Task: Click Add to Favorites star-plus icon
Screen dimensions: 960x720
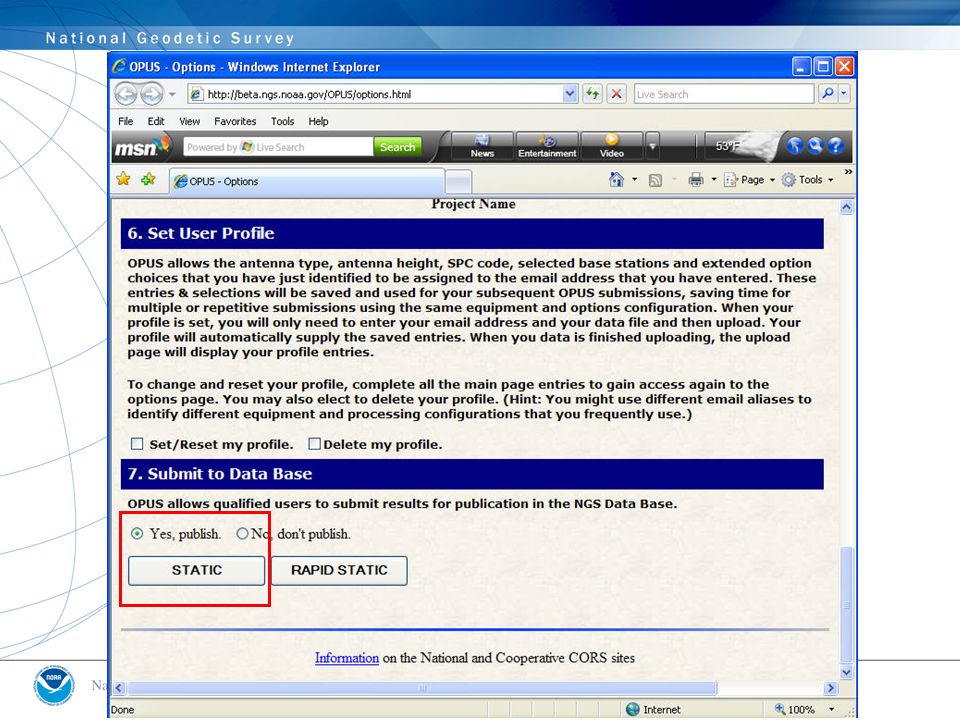Action: tap(148, 179)
